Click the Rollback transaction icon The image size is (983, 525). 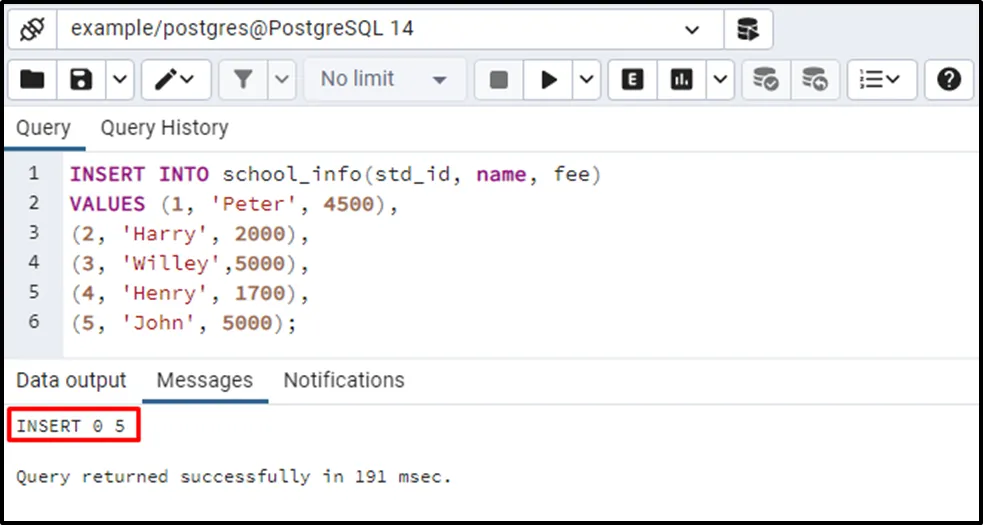coord(815,80)
